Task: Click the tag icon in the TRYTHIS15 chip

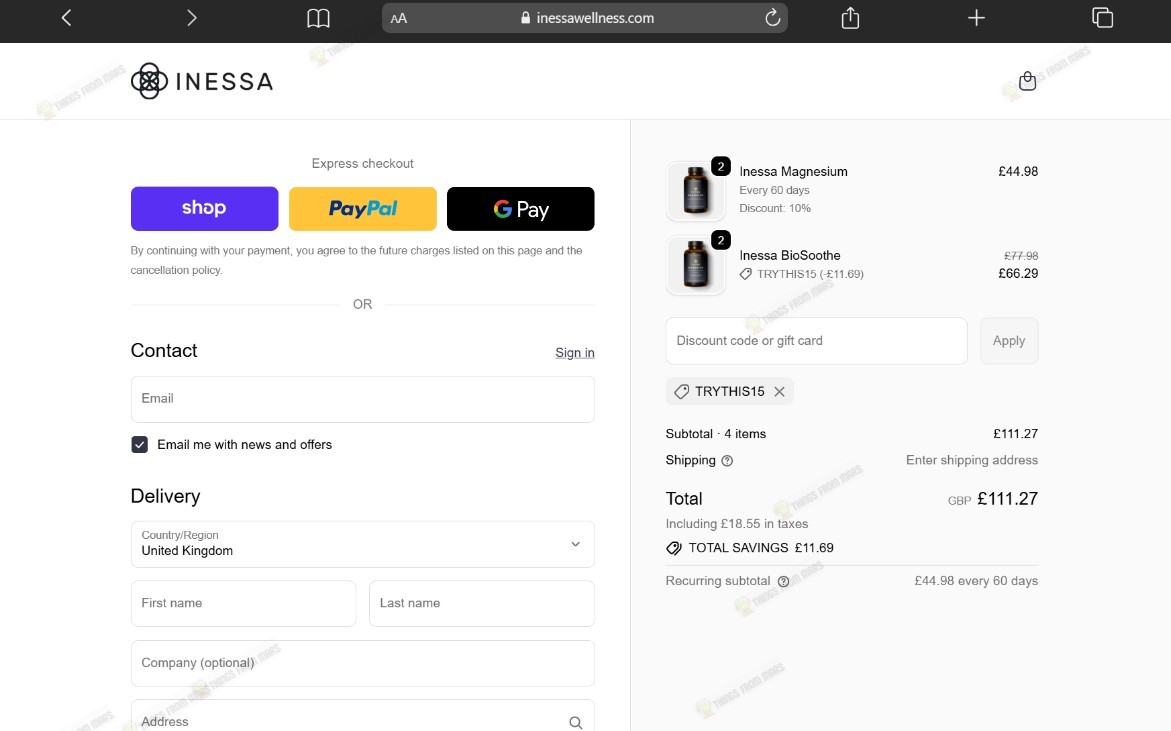Action: (681, 392)
